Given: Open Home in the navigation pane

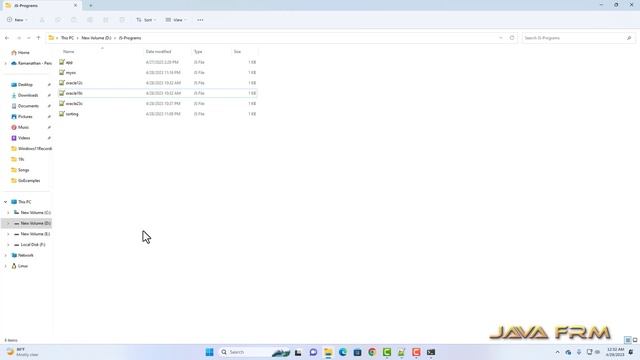Looking at the screenshot, I should (20, 53).
